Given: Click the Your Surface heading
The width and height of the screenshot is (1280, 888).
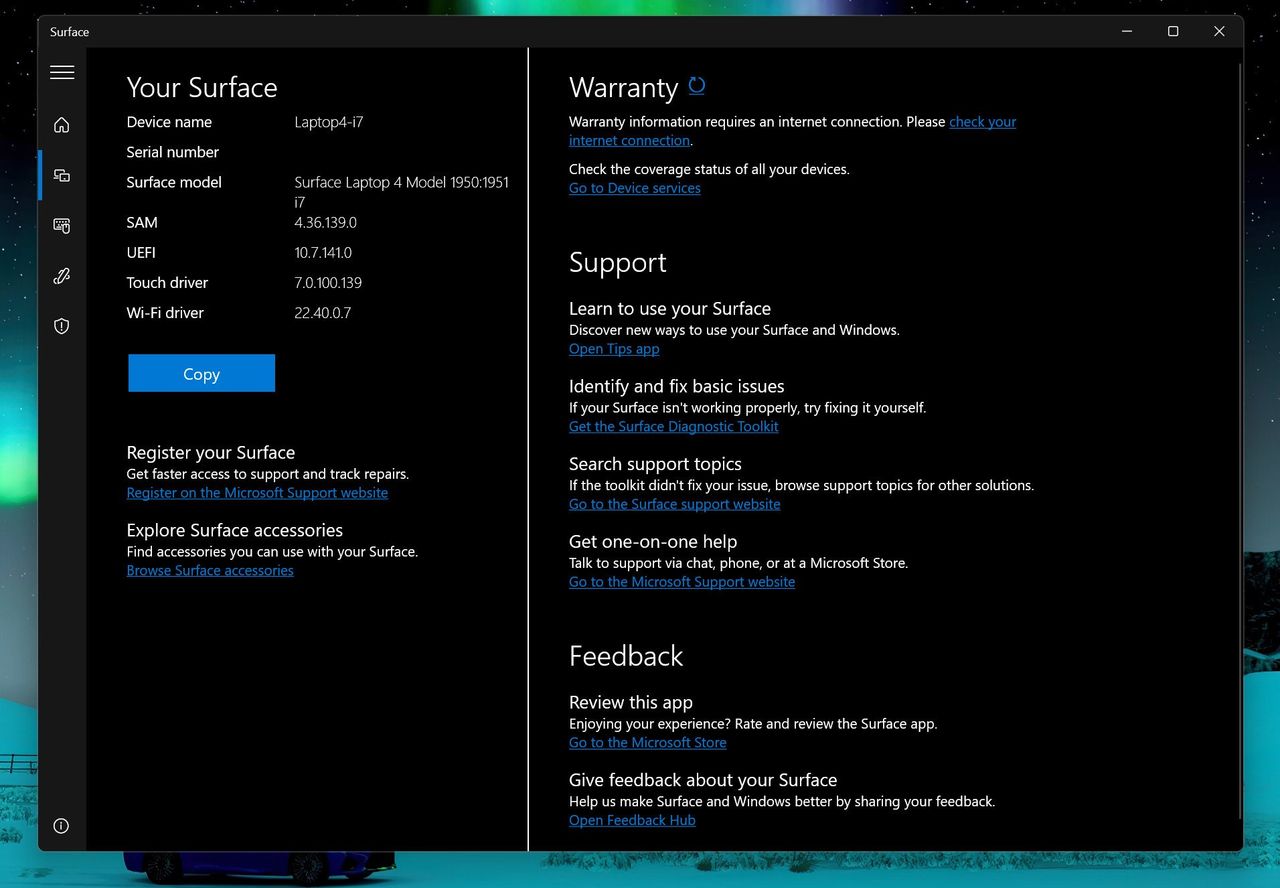Looking at the screenshot, I should [x=202, y=87].
